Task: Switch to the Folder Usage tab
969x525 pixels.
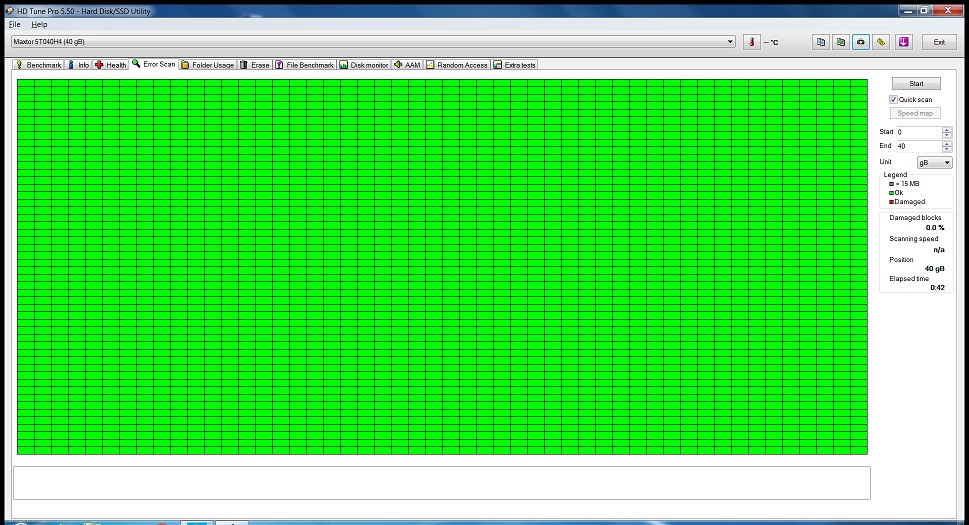Action: point(208,65)
